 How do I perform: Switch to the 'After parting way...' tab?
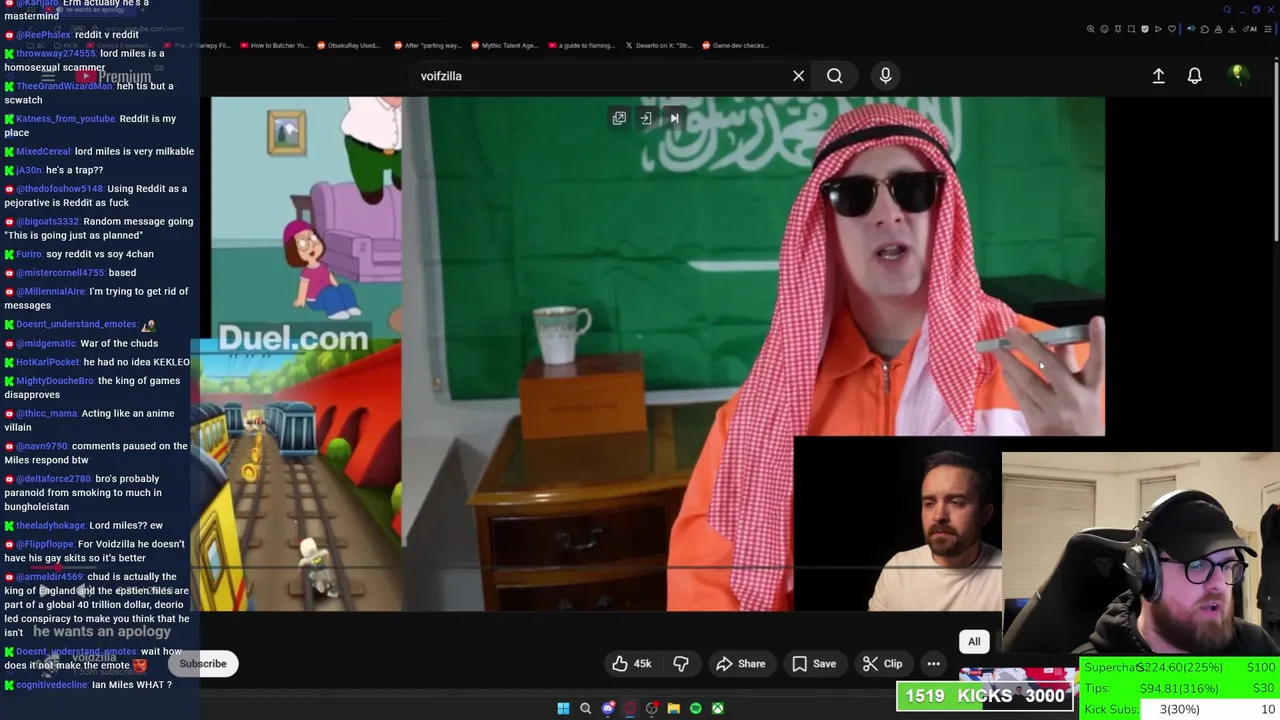(x=427, y=45)
